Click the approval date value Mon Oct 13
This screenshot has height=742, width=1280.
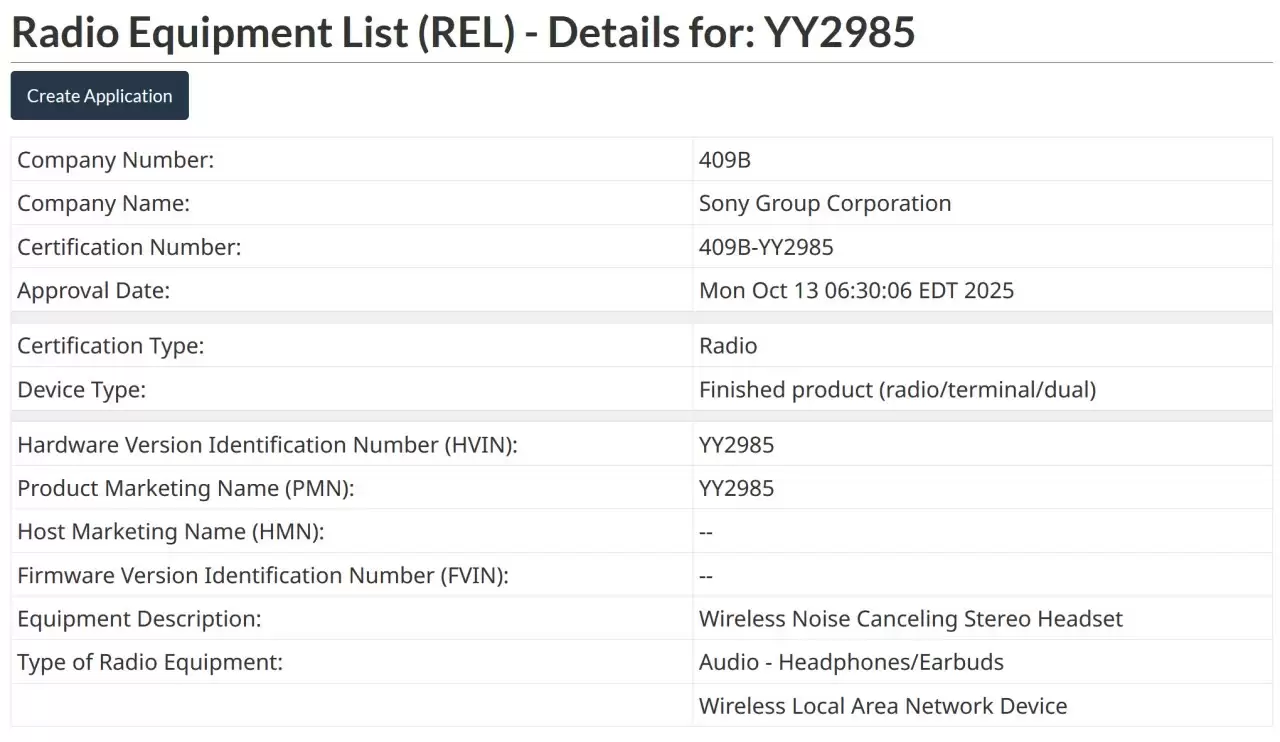[x=855, y=291]
